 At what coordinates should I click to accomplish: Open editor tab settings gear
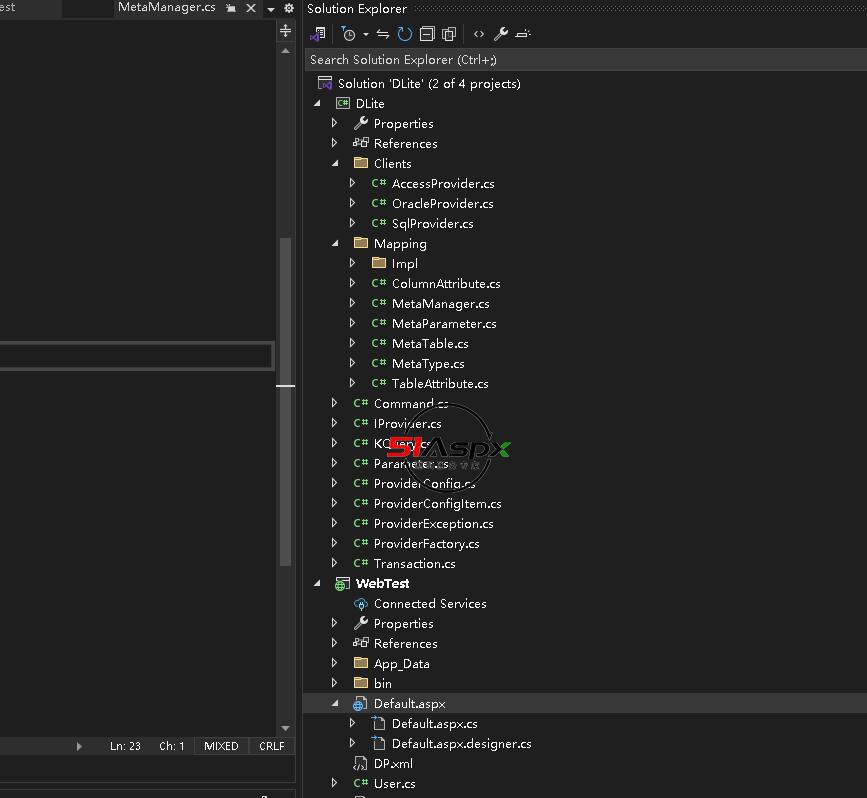point(289,8)
